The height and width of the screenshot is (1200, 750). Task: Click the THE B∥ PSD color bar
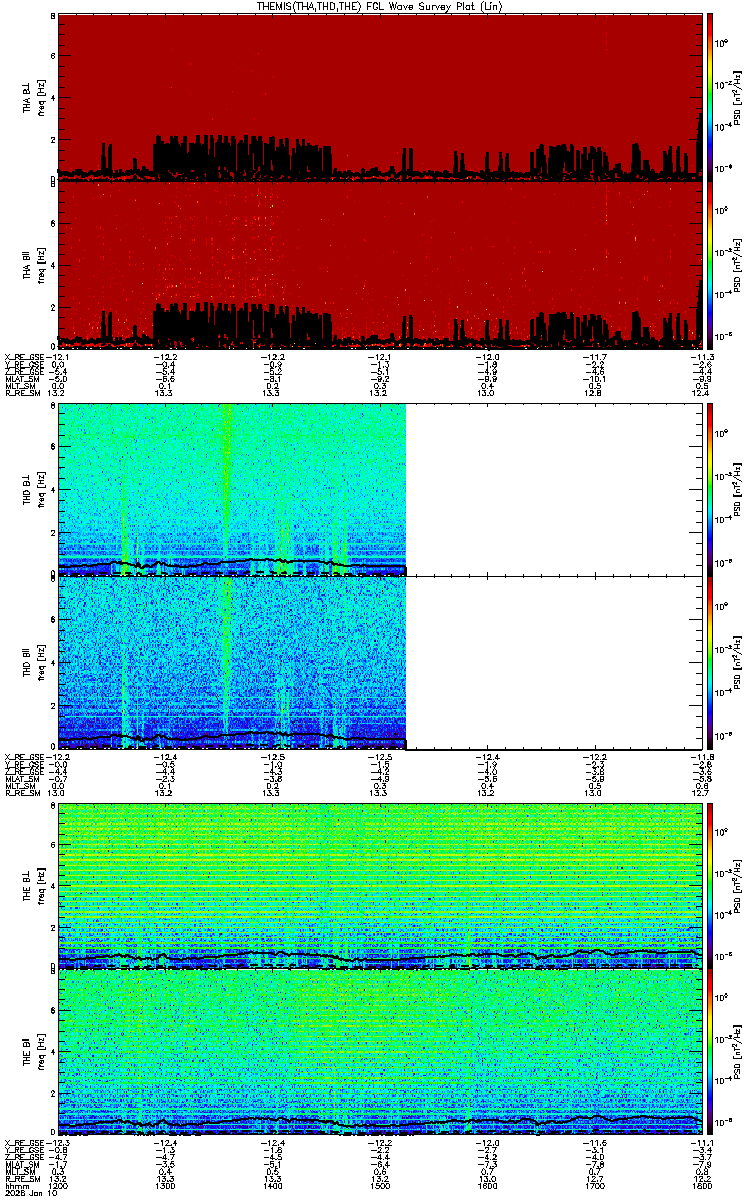[711, 1053]
